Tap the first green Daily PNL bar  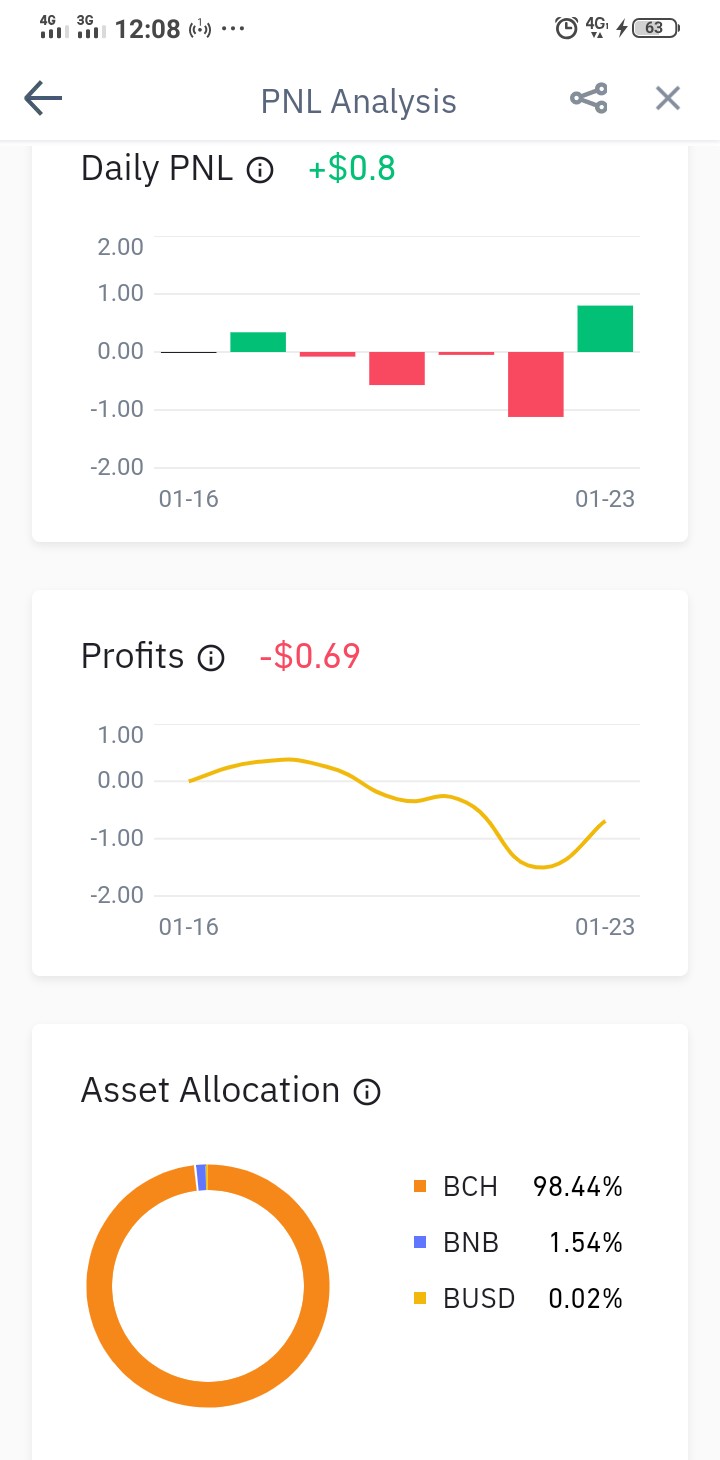coord(258,342)
